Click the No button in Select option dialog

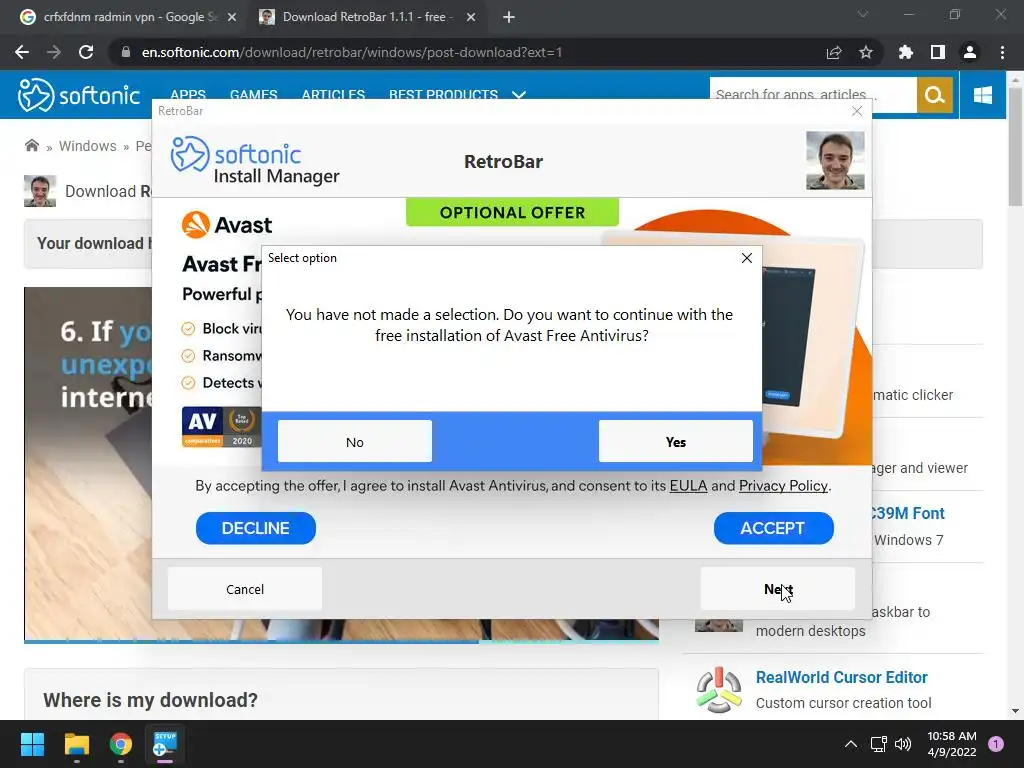click(x=355, y=441)
